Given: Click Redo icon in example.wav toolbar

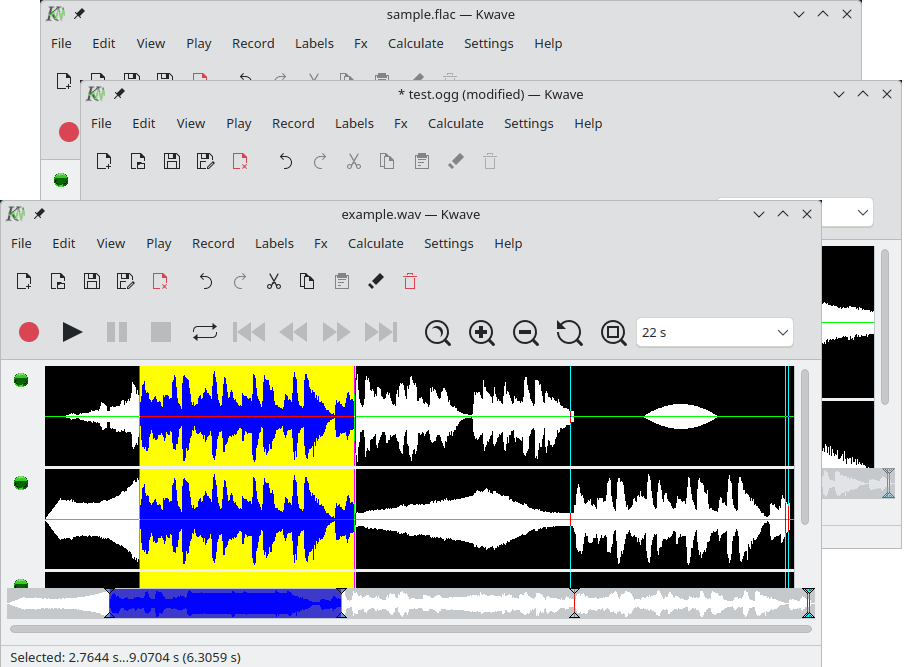Looking at the screenshot, I should [x=240, y=281].
